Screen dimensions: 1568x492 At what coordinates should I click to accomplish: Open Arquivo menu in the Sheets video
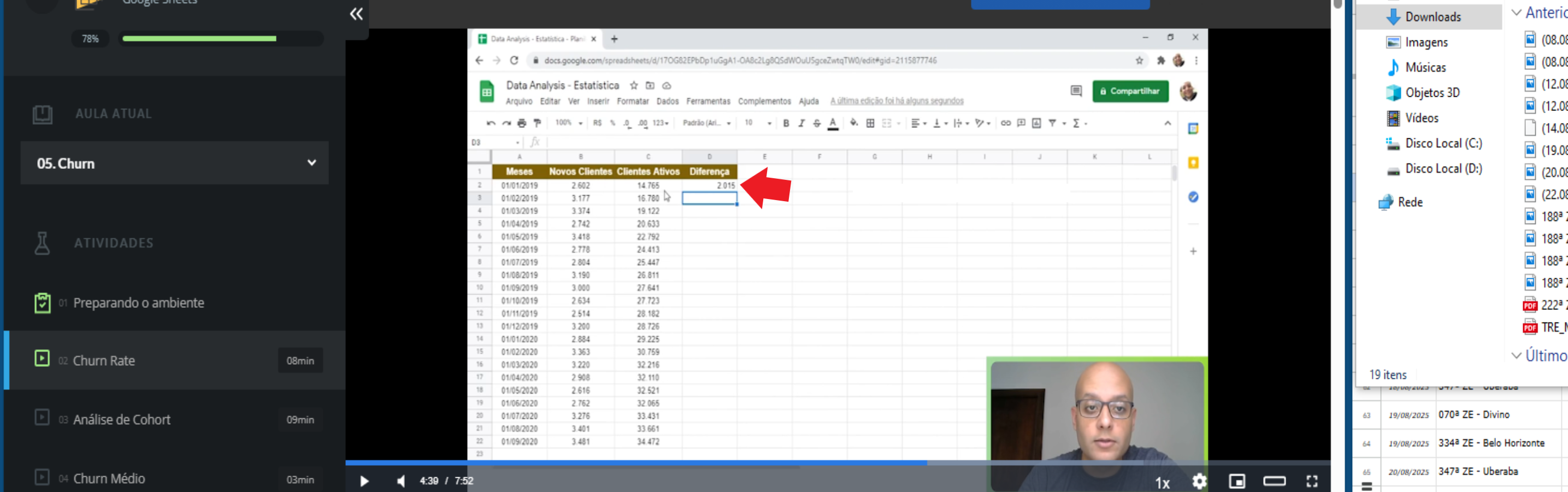[x=518, y=102]
